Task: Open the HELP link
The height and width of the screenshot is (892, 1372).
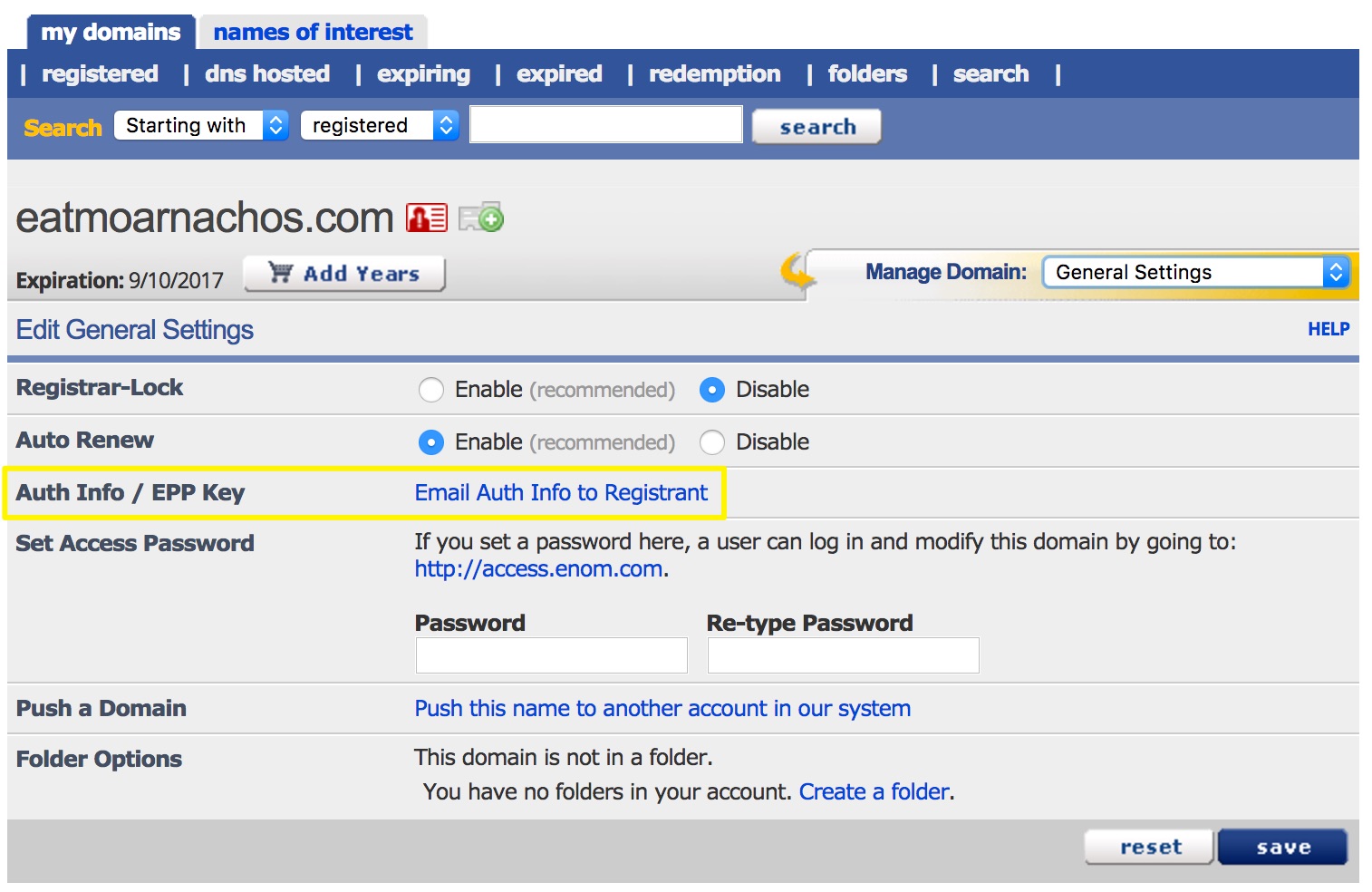Action: (x=1329, y=329)
